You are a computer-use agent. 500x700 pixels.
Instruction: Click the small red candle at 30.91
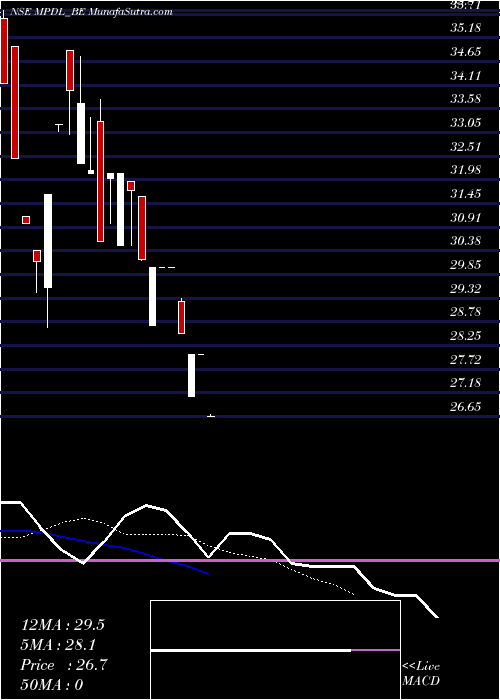click(26, 220)
